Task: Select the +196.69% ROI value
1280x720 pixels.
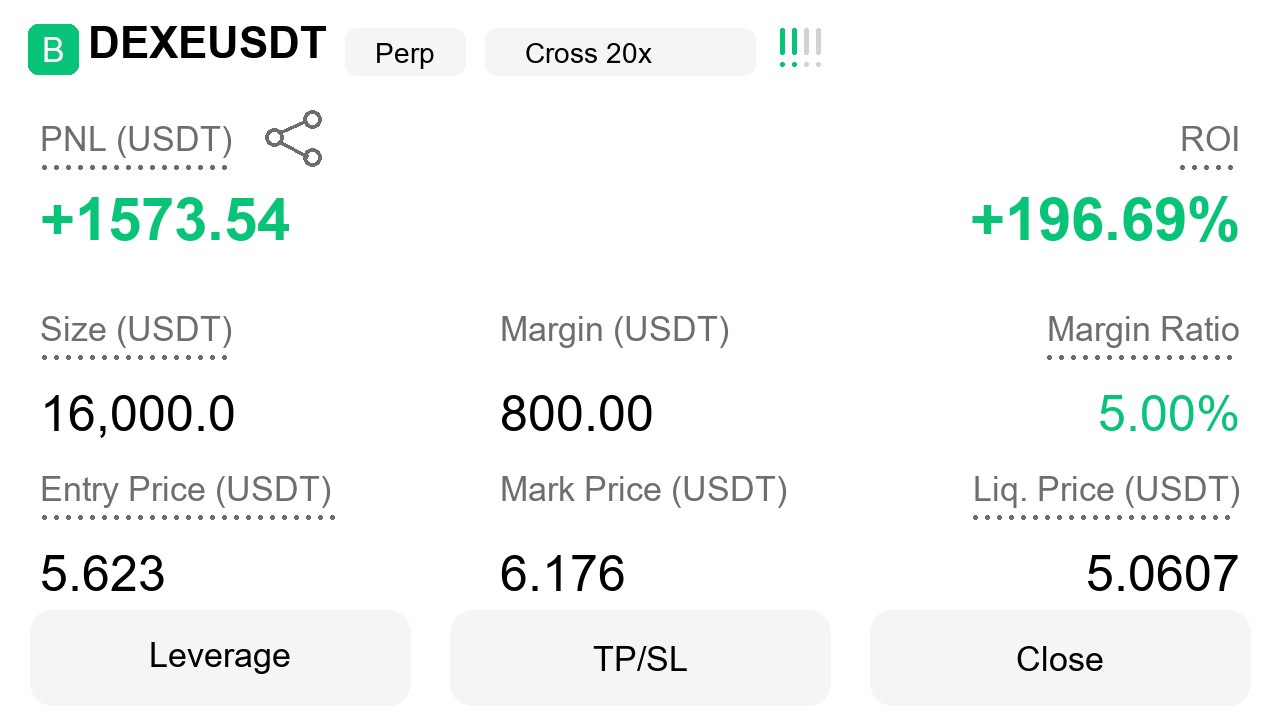Action: coord(1105,221)
